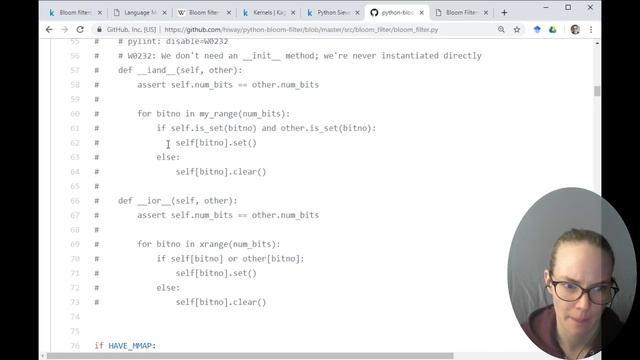This screenshot has height=360, width=640.
Task: Bookmark this page with the star icon
Action: [x=517, y=29]
